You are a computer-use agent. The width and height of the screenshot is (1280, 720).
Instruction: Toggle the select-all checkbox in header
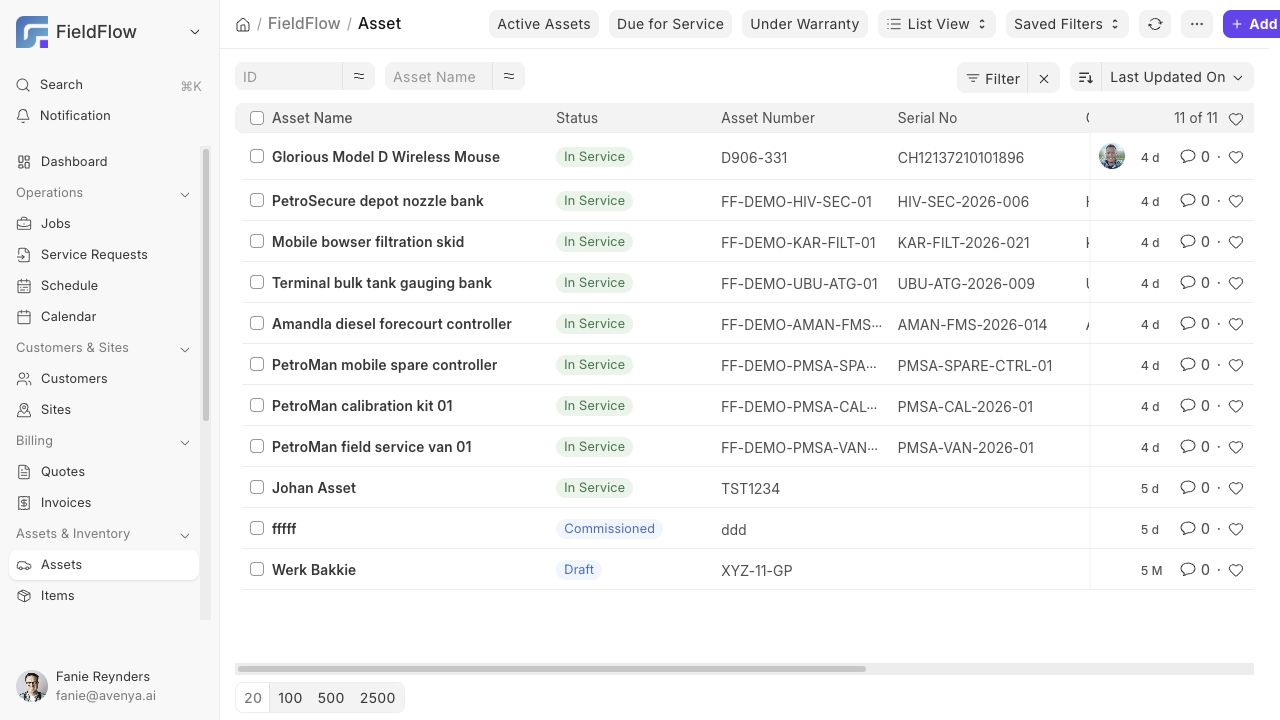tap(257, 118)
